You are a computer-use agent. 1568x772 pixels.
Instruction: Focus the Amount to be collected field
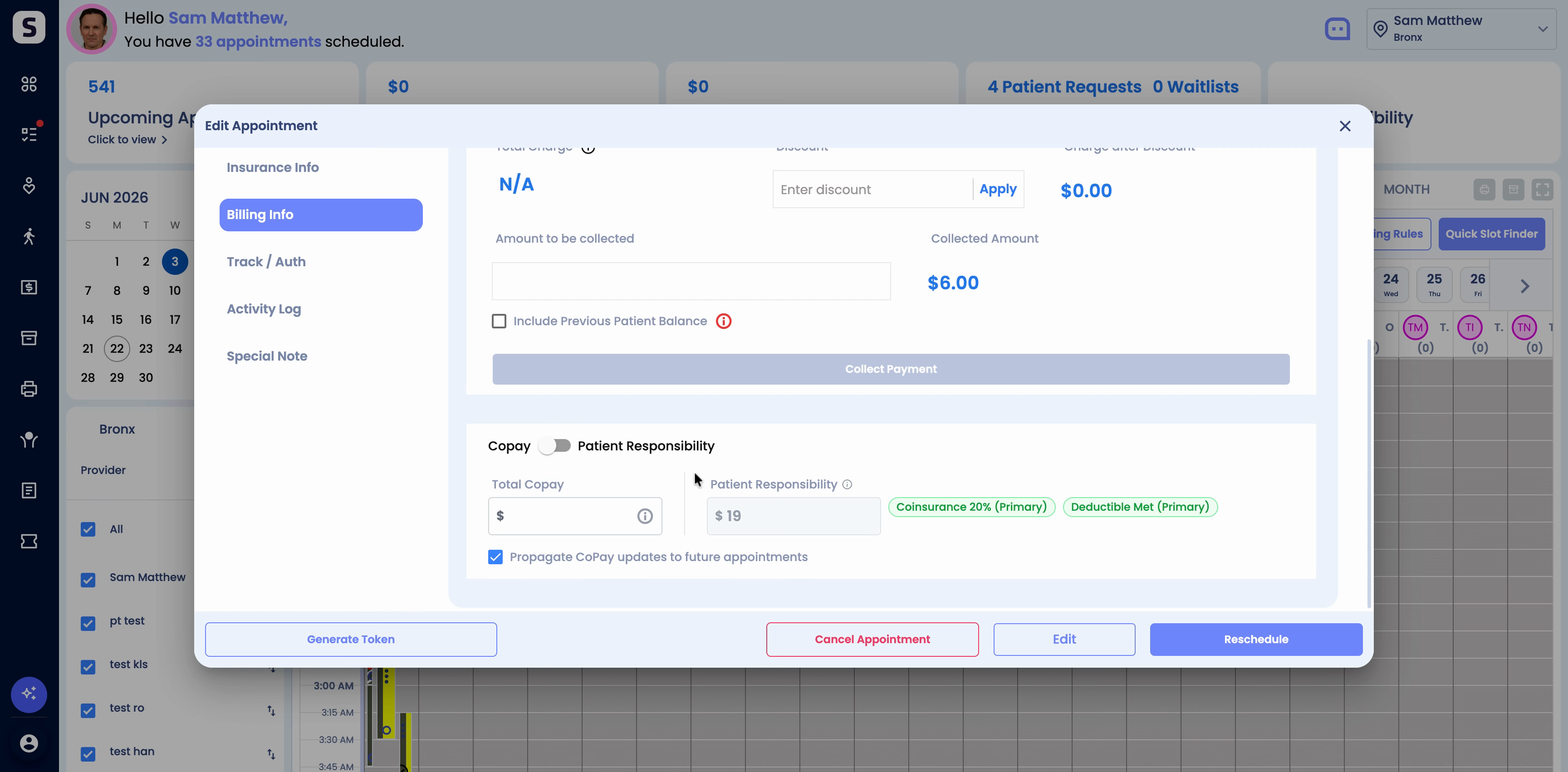(691, 281)
